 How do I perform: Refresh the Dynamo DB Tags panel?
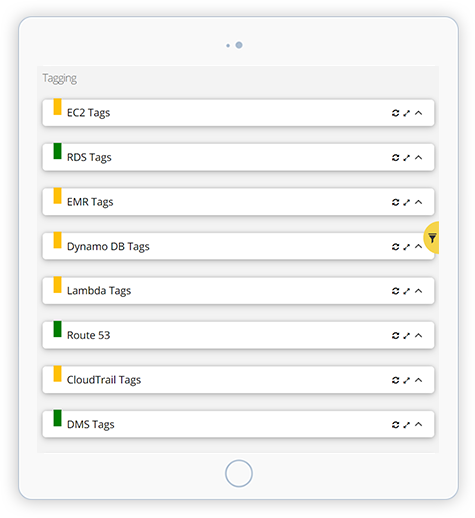395,247
